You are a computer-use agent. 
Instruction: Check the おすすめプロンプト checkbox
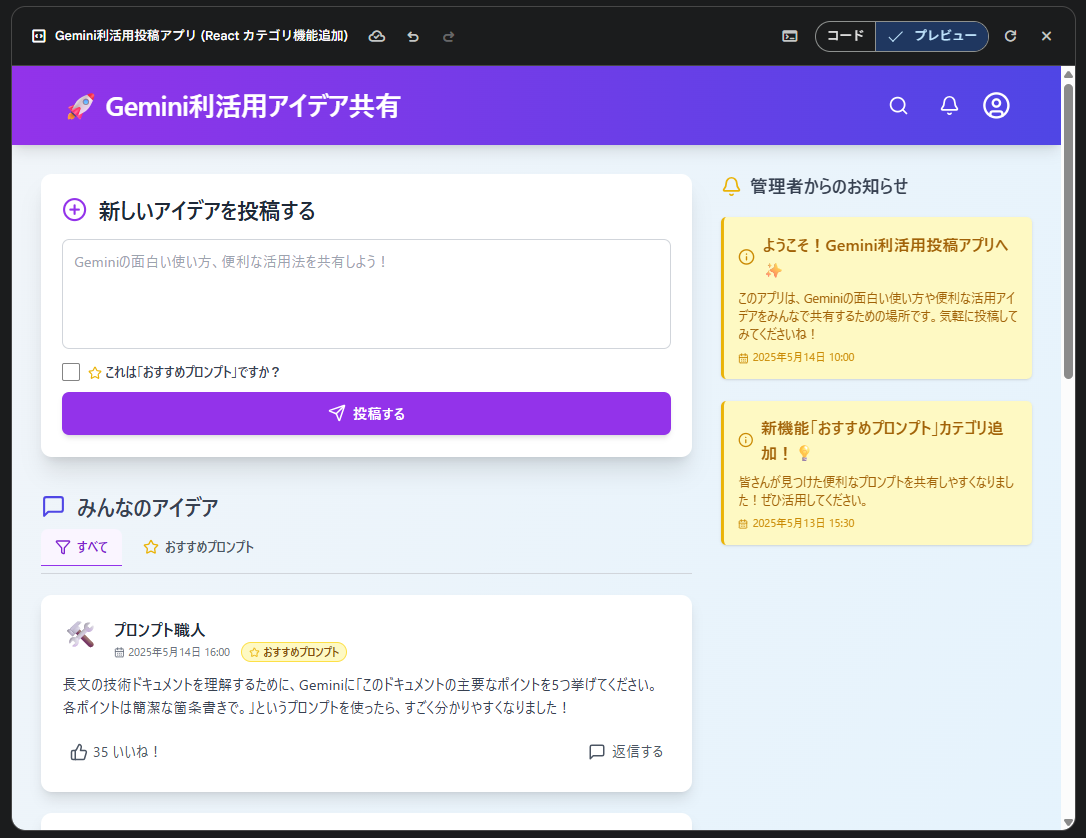click(x=71, y=372)
